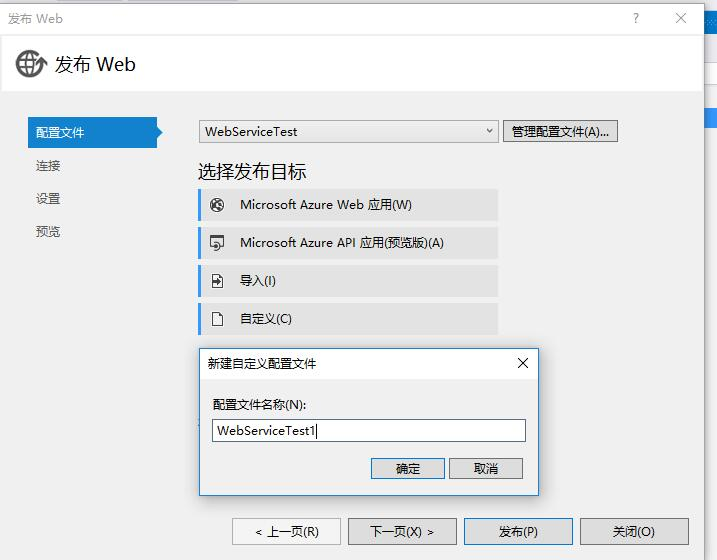Click 管理配置文件(A)... button
Viewport: 717px width, 560px height.
pyautogui.click(x=560, y=132)
